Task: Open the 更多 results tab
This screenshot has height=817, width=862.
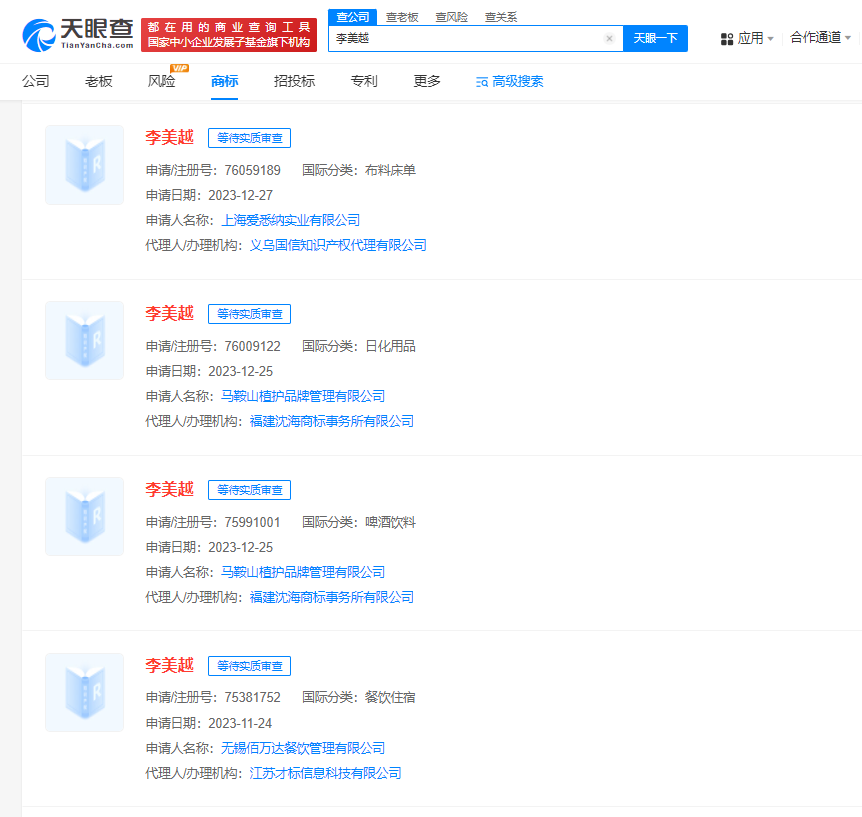Action: tap(427, 81)
